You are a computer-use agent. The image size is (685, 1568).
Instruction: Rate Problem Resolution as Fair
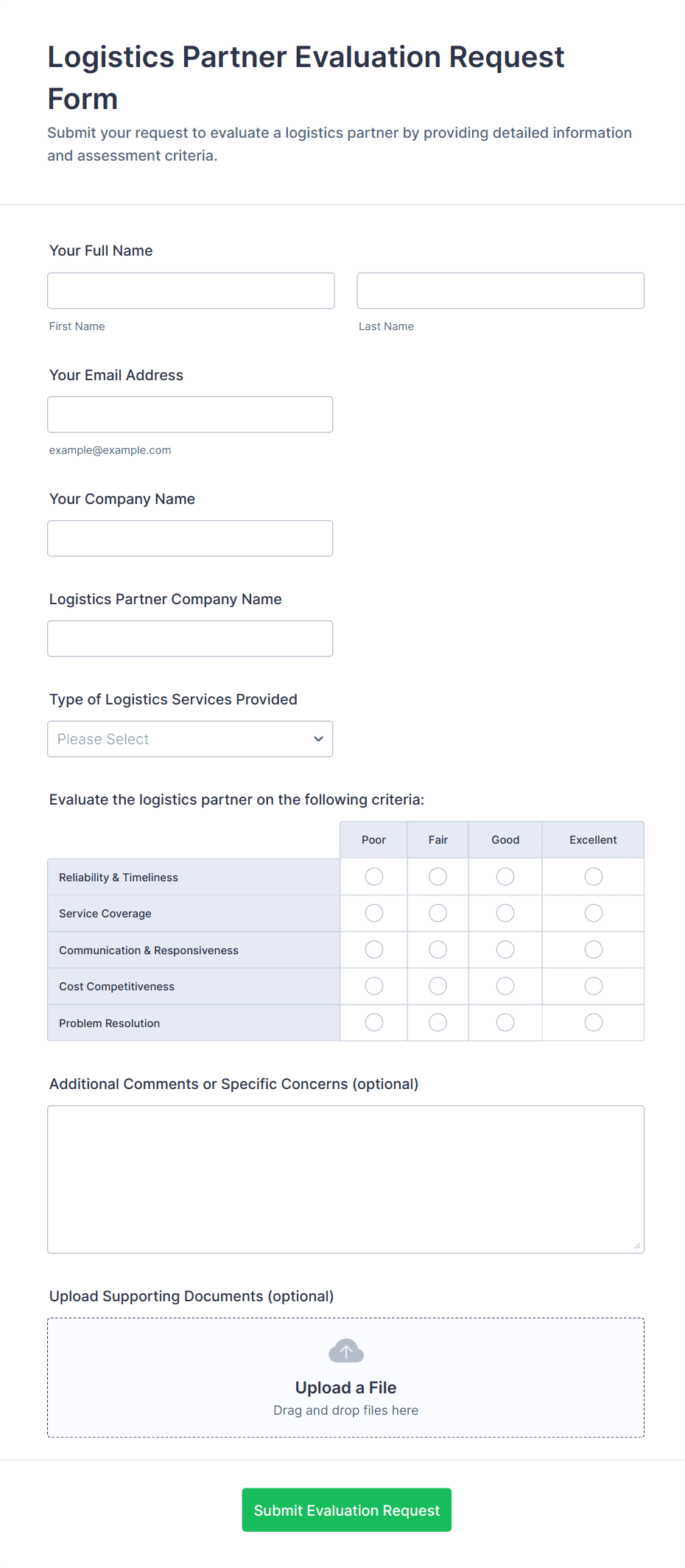(438, 1023)
